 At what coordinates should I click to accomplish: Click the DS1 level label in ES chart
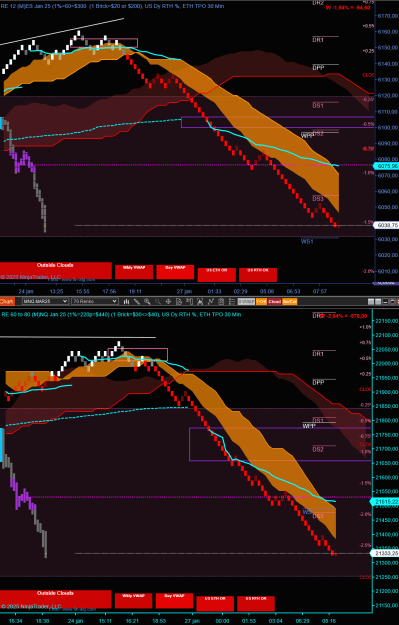click(318, 106)
